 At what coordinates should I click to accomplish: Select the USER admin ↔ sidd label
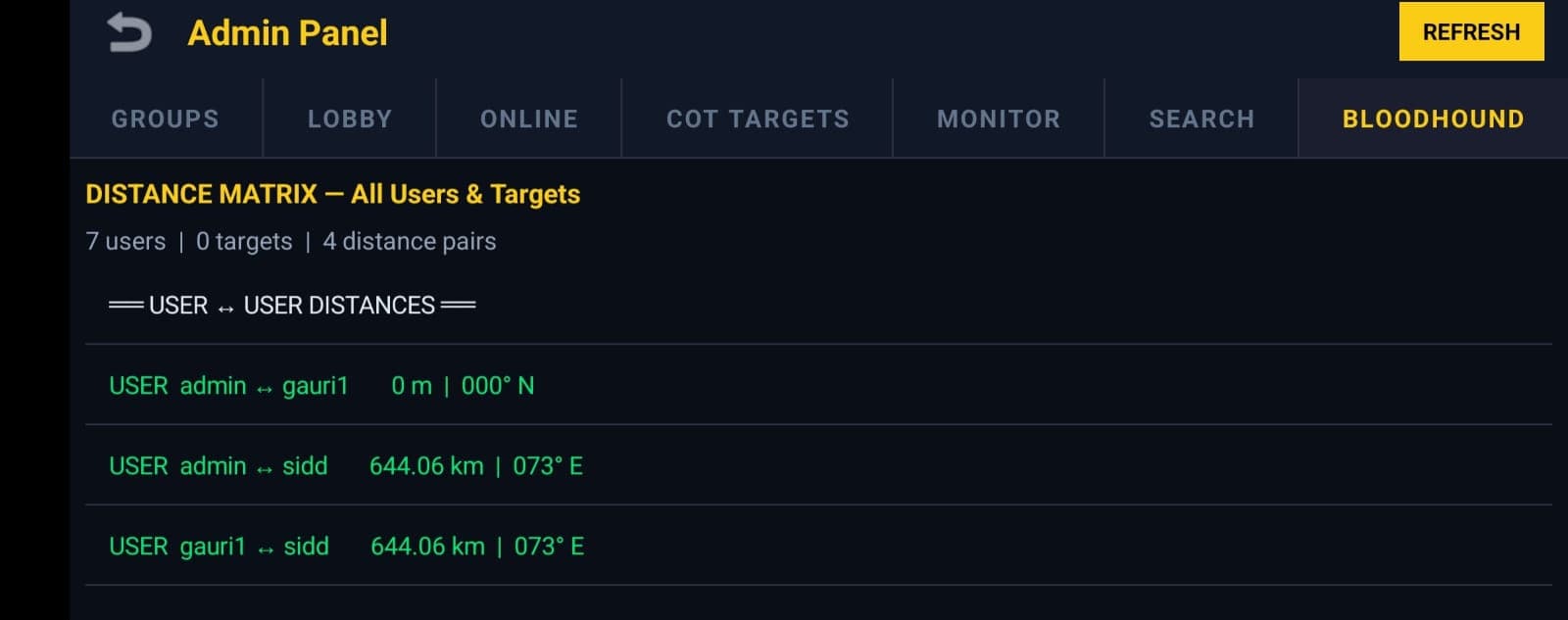218,466
